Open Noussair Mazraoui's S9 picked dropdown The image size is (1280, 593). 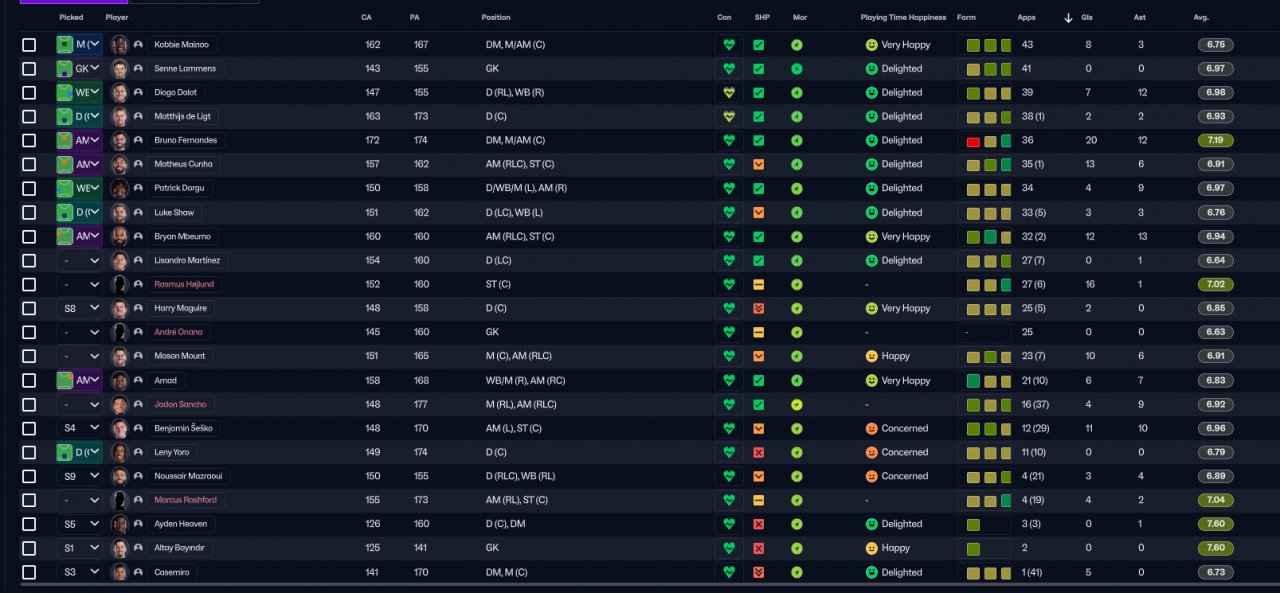click(79, 477)
